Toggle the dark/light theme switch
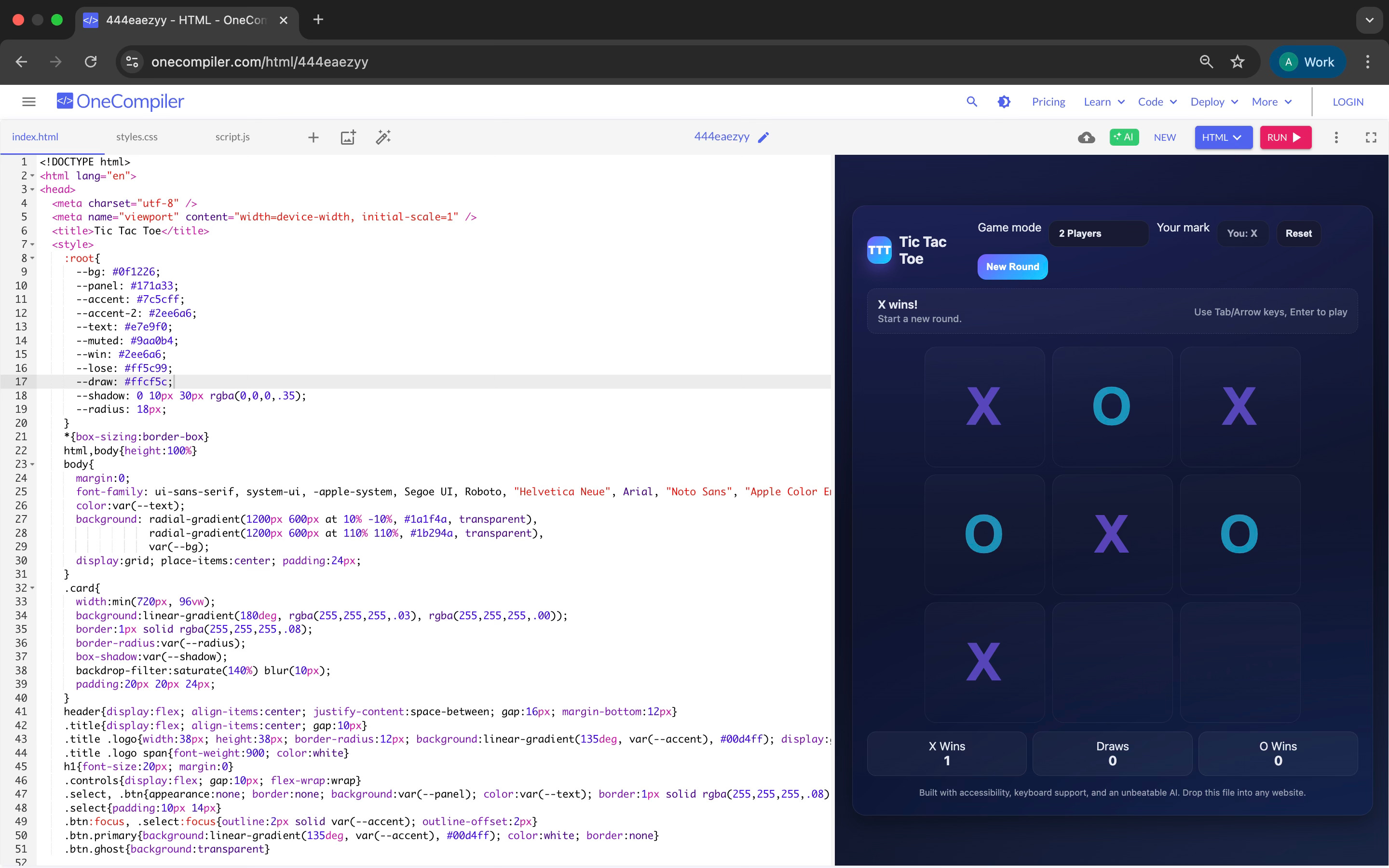1389x868 pixels. click(1004, 102)
